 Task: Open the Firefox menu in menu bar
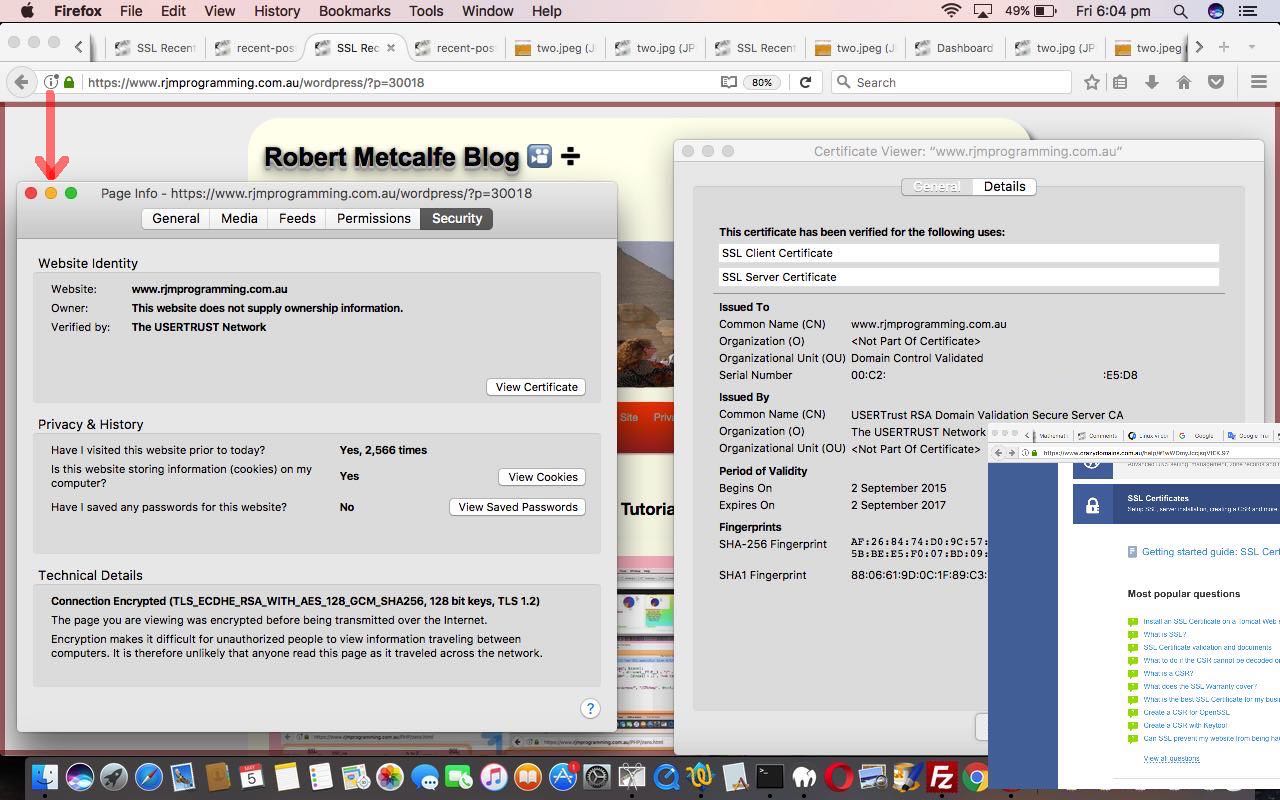coord(77,11)
